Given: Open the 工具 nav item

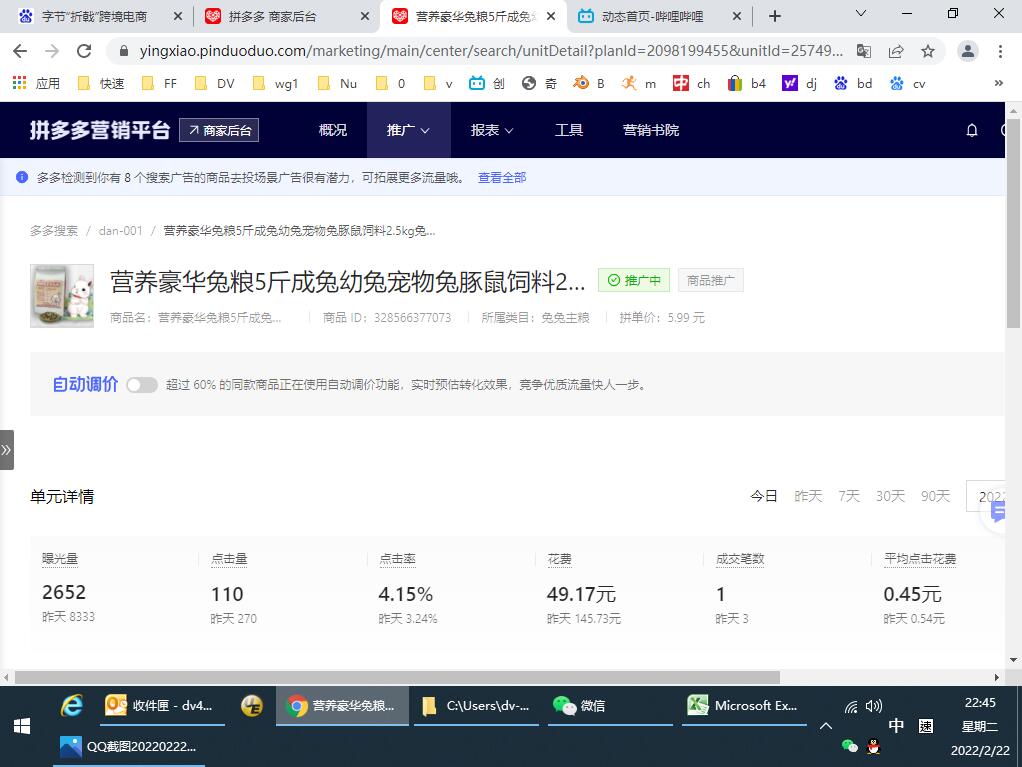Looking at the screenshot, I should 569,130.
